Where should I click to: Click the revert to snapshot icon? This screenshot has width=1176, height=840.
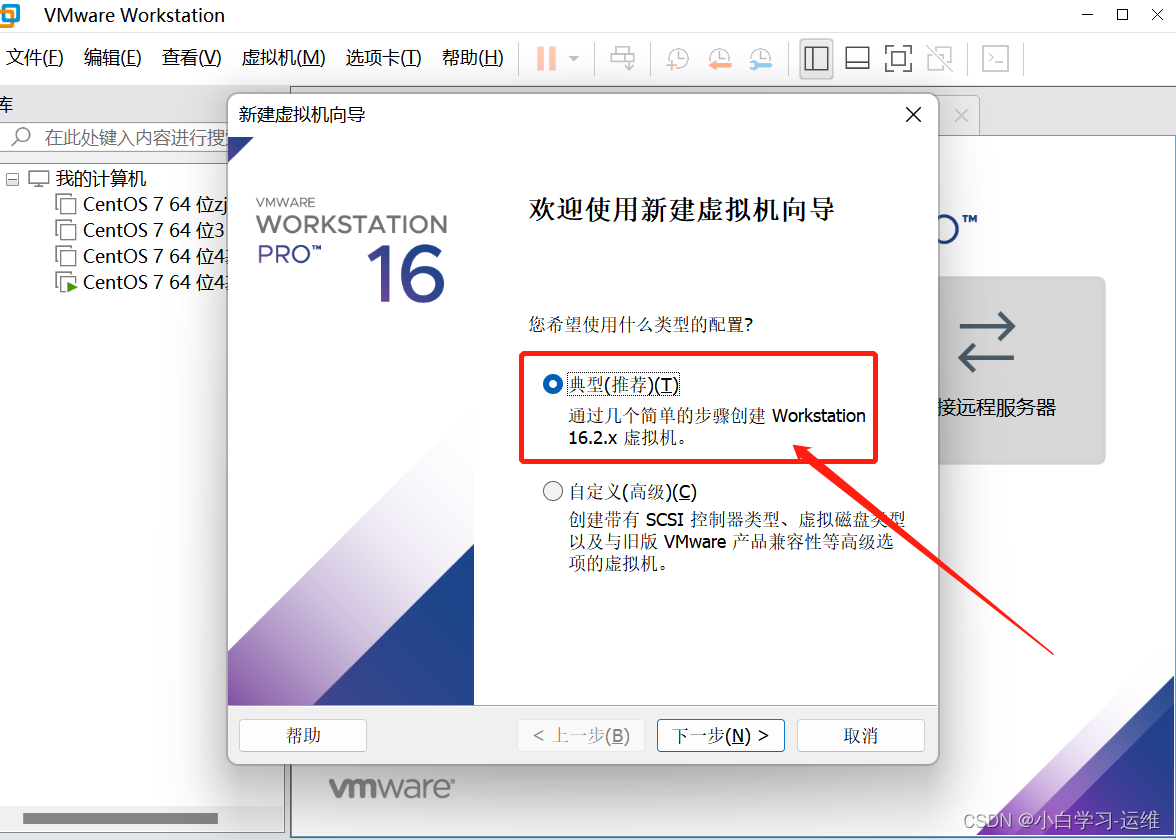(719, 58)
